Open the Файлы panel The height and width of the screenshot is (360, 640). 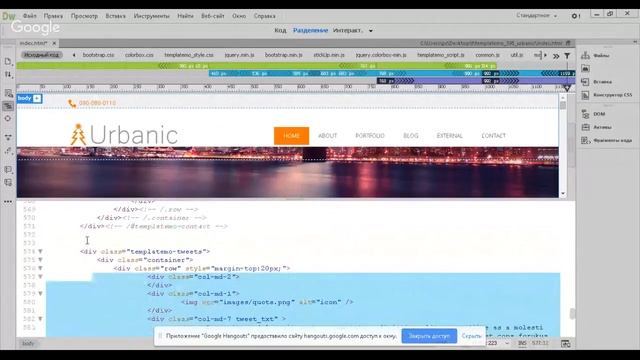[596, 56]
